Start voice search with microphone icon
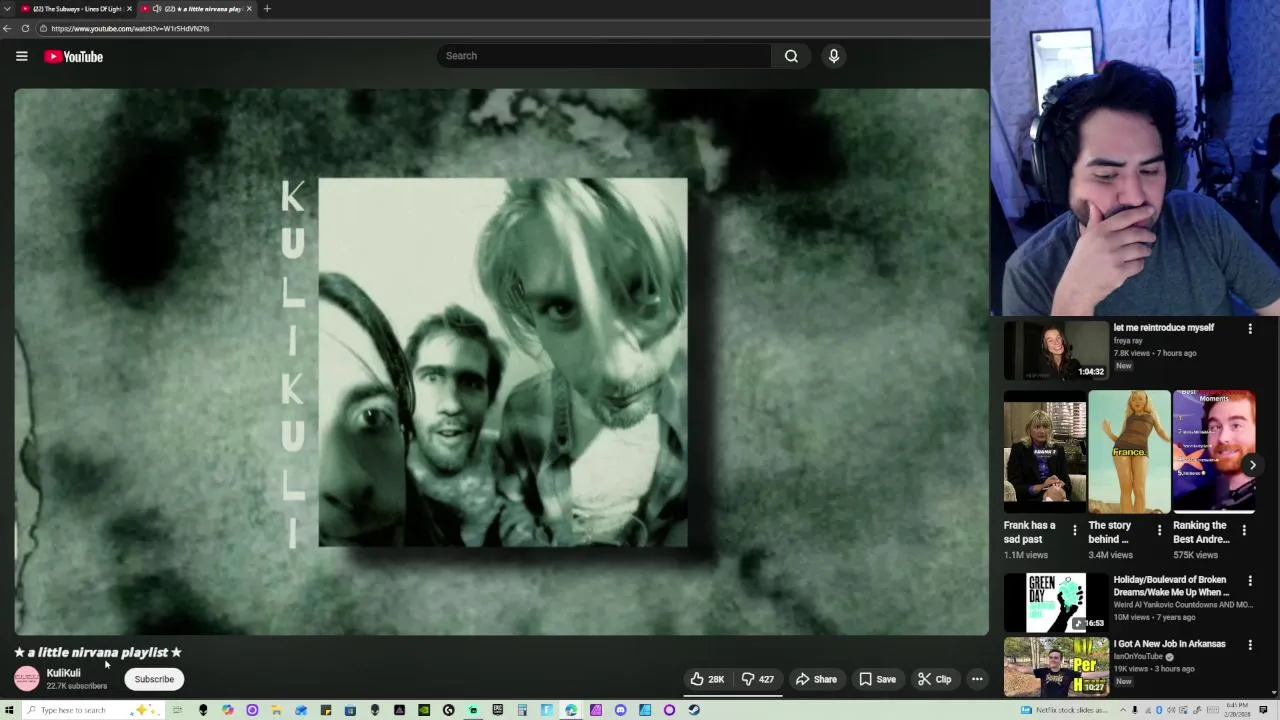The width and height of the screenshot is (1280, 720). [833, 56]
